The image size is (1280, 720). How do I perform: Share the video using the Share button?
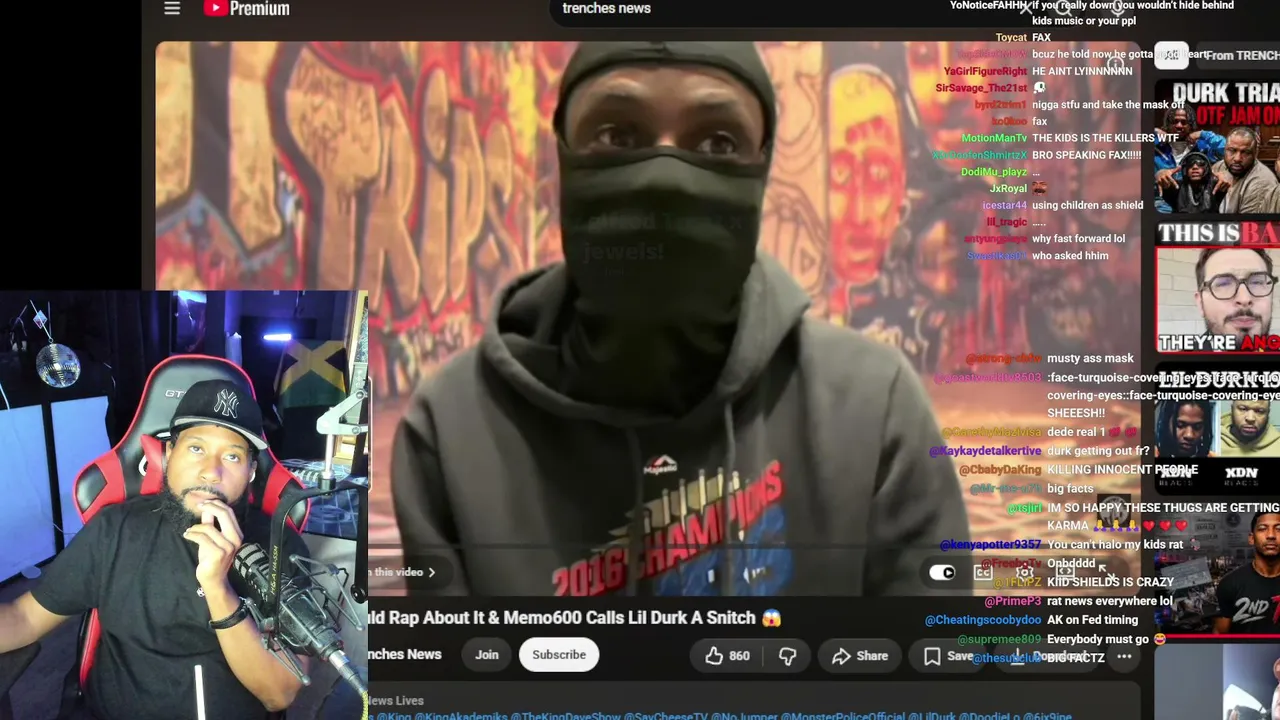click(x=860, y=656)
